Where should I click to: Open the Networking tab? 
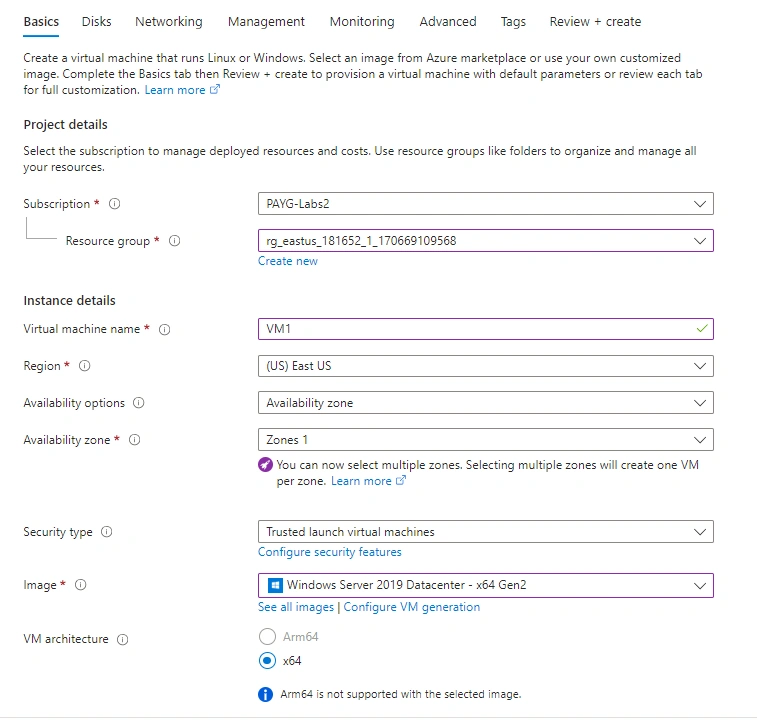[x=169, y=22]
